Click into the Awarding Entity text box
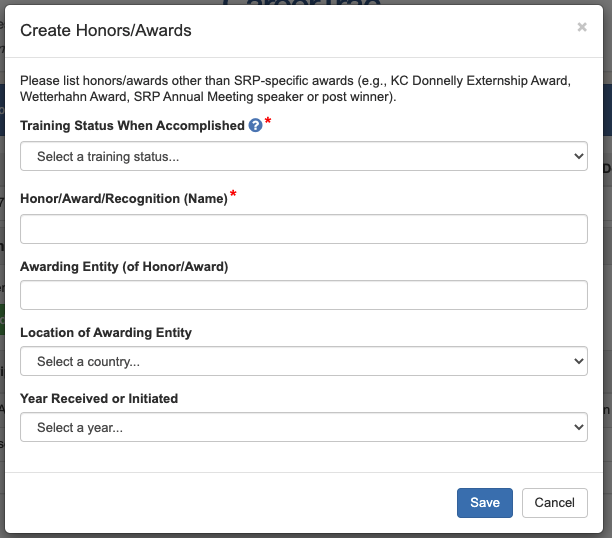This screenshot has height=538, width=612. (x=303, y=295)
